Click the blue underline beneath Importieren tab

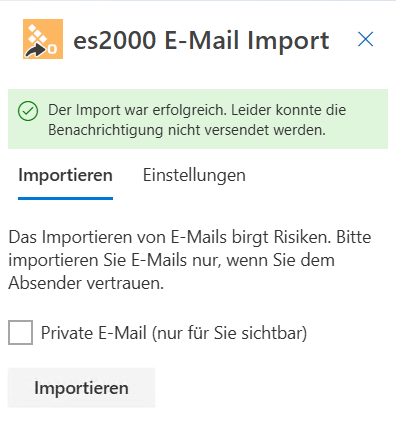[x=65, y=198]
